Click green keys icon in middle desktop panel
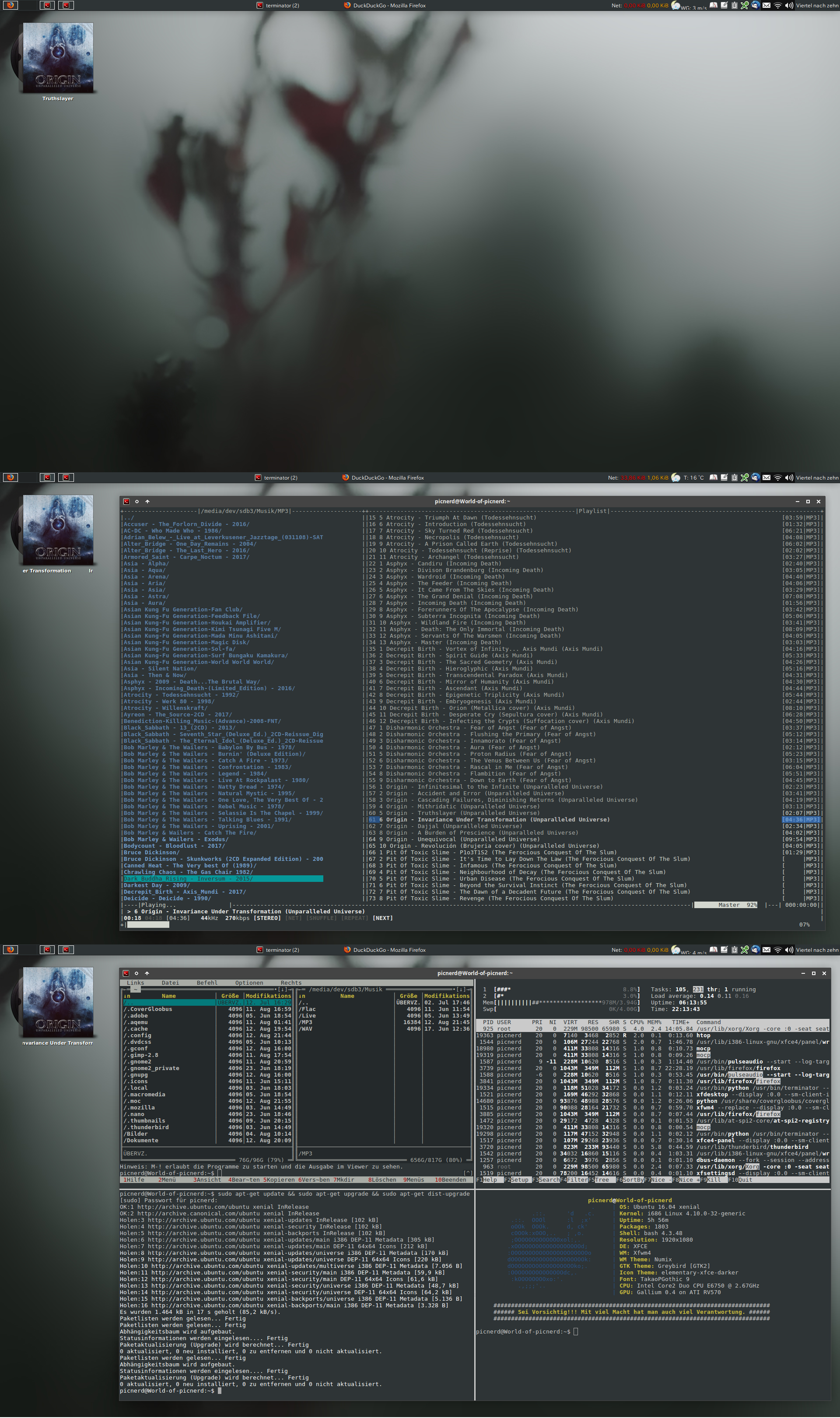840x1418 pixels. [744, 477]
